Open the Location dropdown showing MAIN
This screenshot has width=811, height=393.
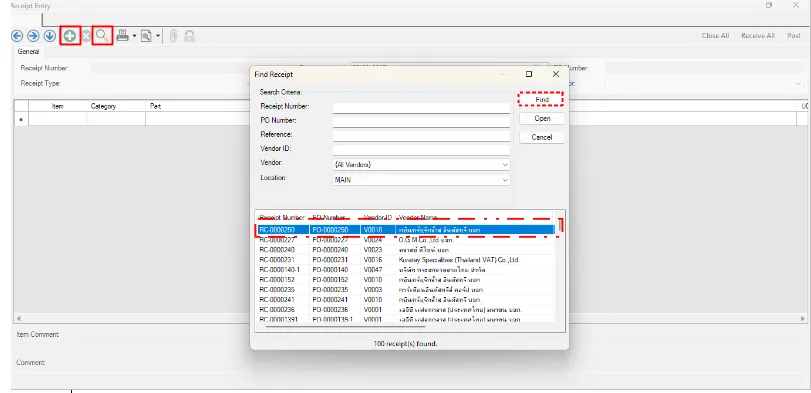[x=422, y=179]
